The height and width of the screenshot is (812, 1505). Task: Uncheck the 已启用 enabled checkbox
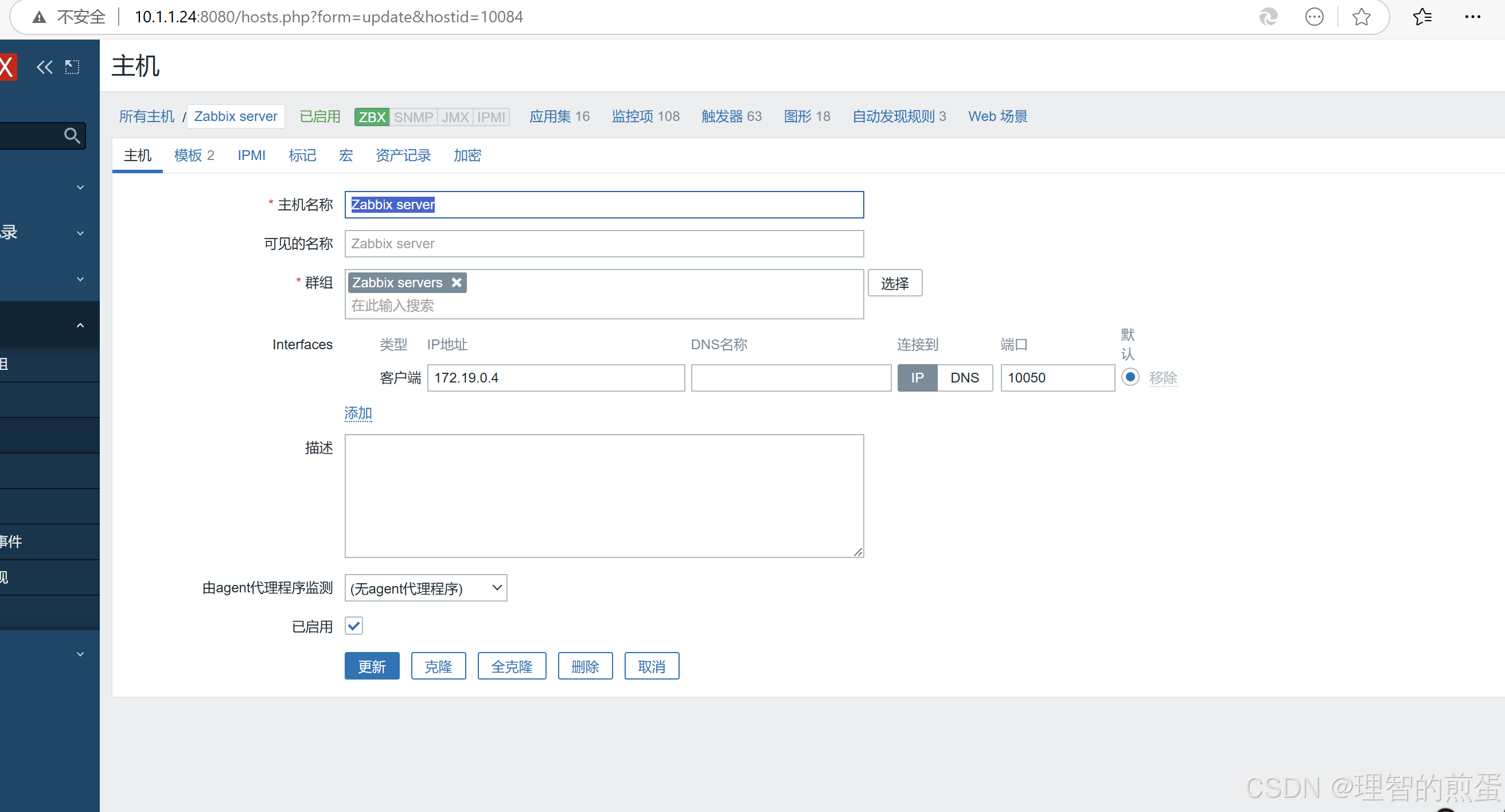pos(354,626)
